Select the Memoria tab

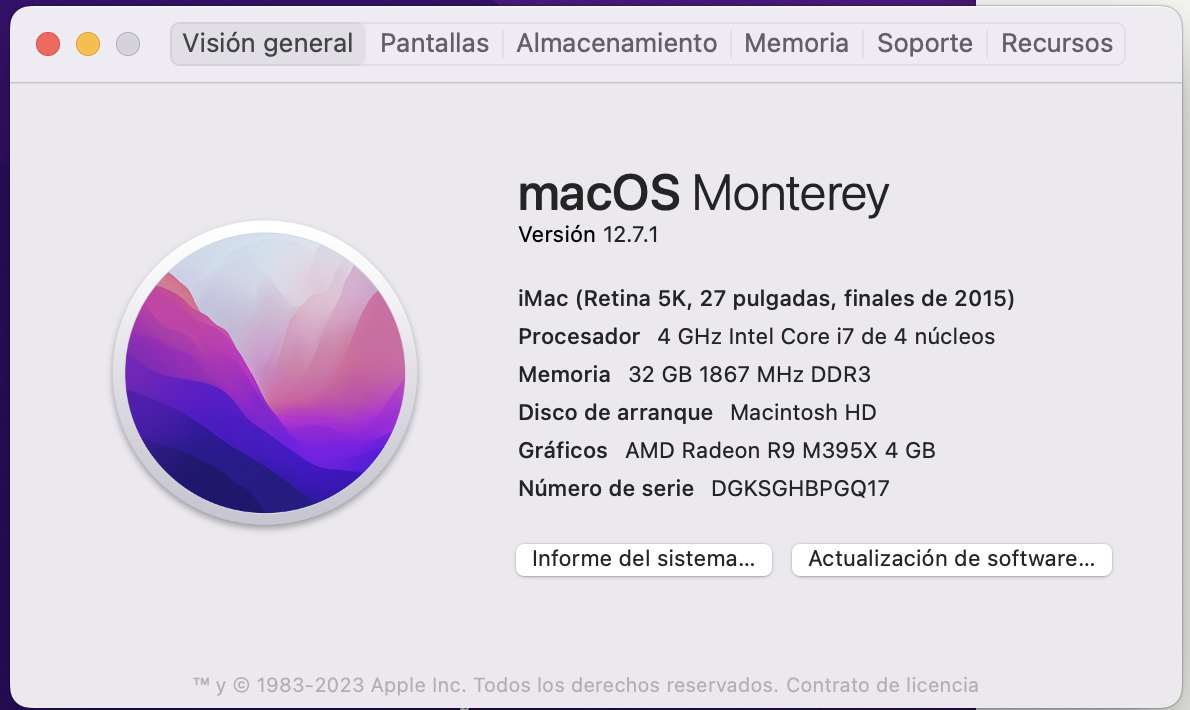point(796,44)
